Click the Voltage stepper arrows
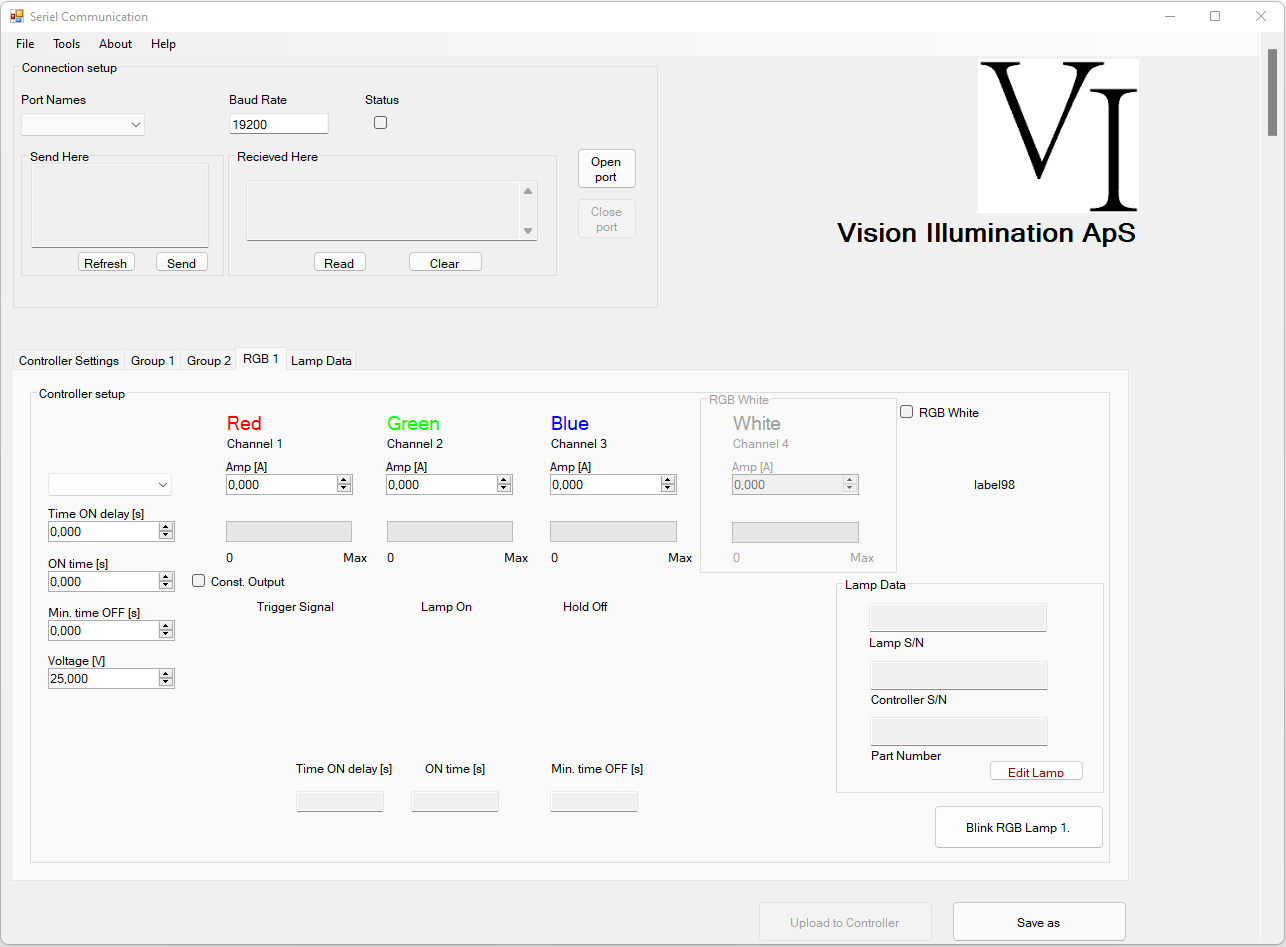This screenshot has height=947, width=1286. coord(166,678)
